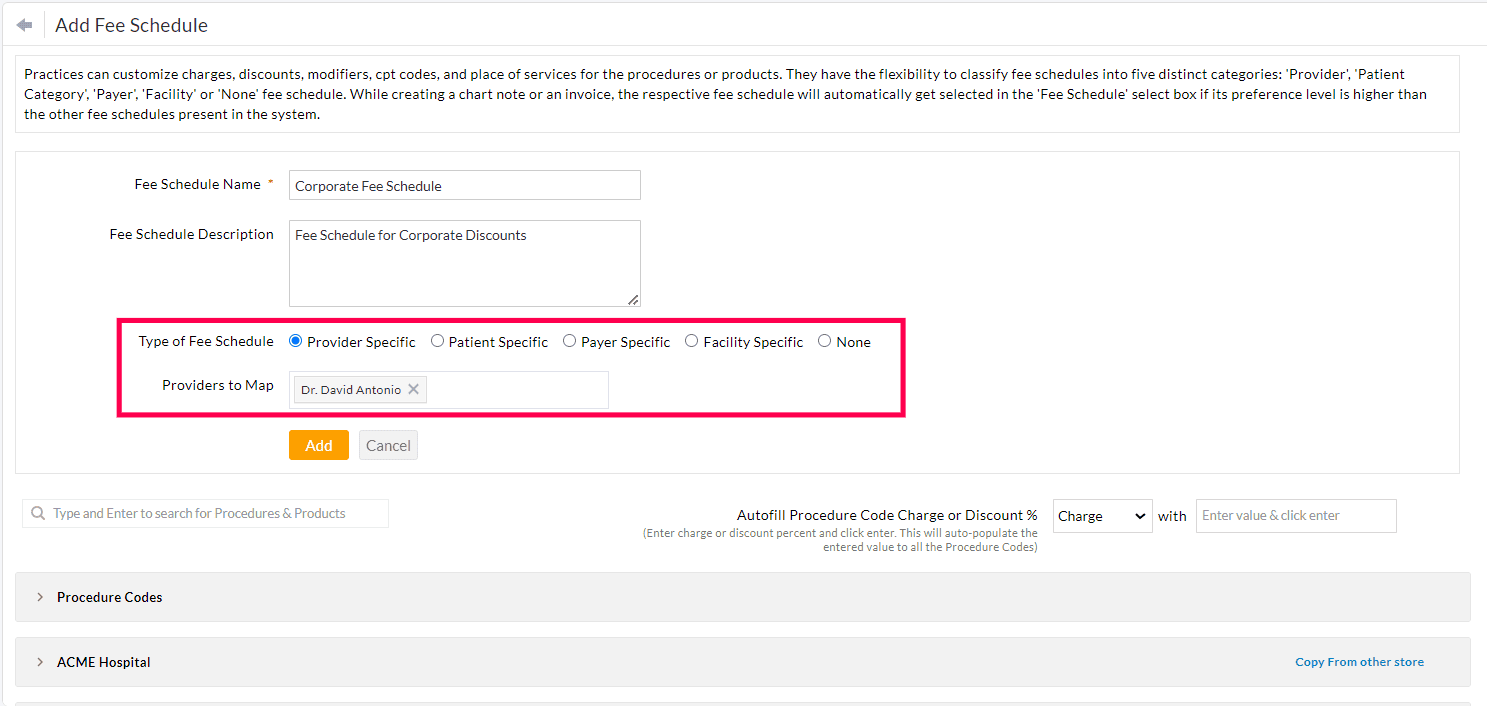Select the Payer Specific option

pos(569,340)
